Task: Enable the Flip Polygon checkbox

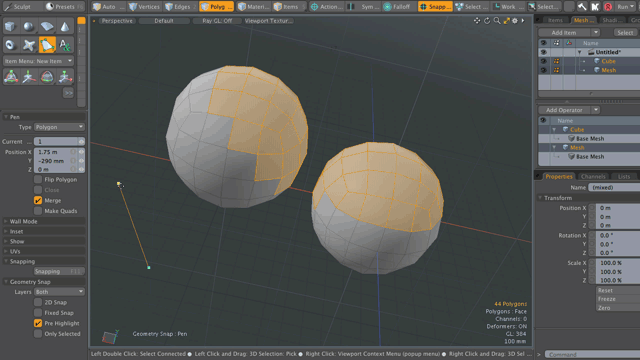Action: click(38, 180)
